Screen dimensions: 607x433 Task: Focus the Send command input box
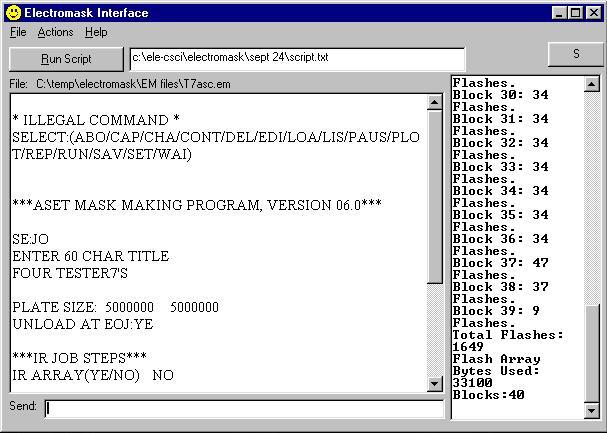pos(244,408)
